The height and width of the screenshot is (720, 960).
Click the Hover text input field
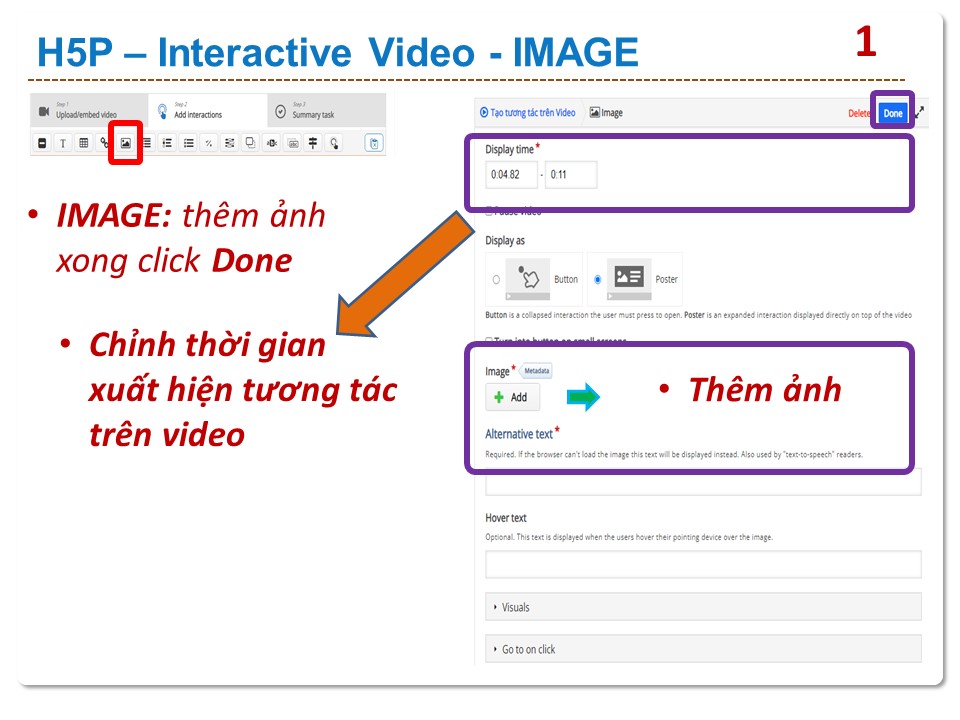coord(702,564)
